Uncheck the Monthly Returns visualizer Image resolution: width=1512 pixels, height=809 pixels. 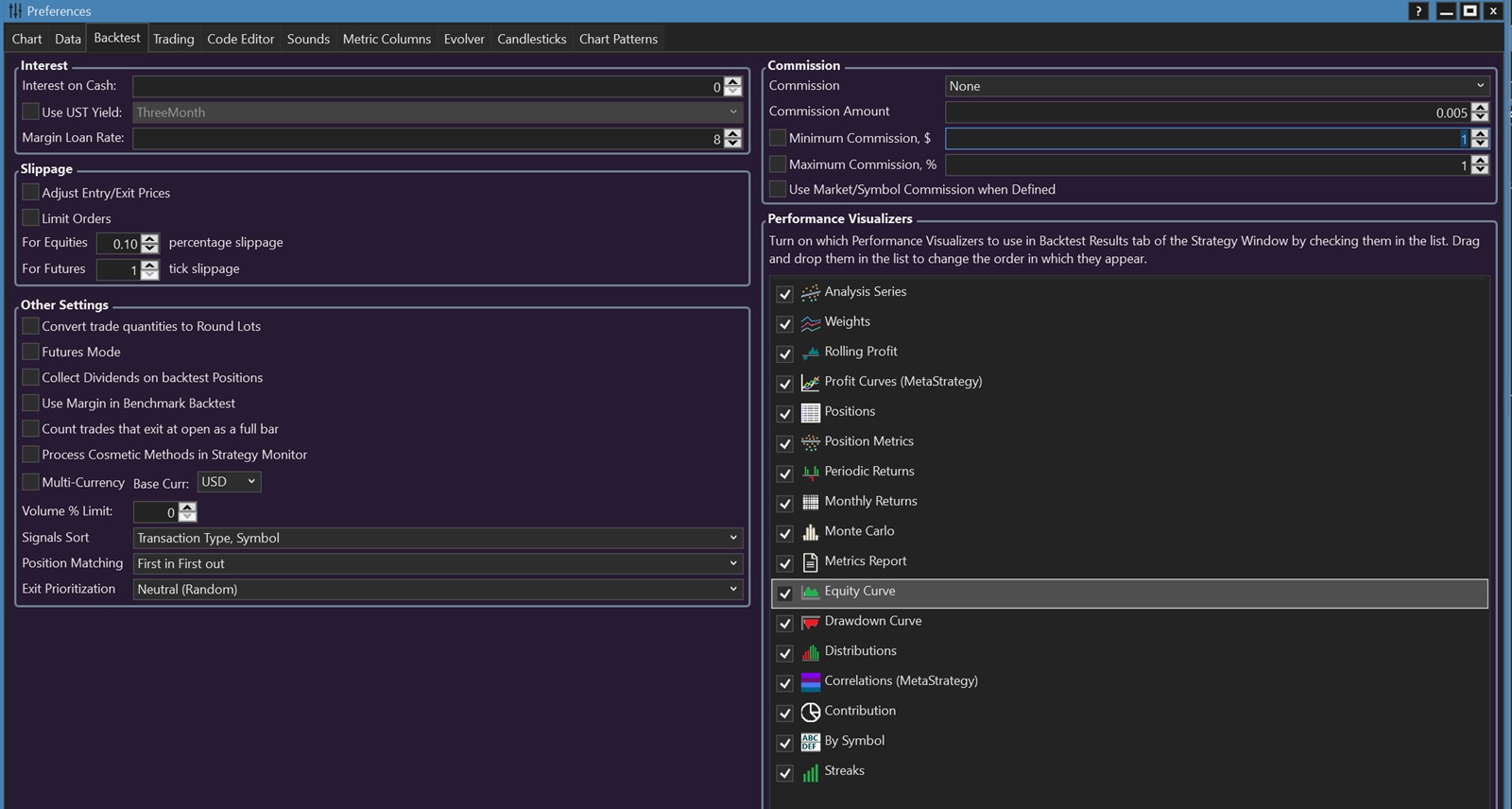[784, 503]
